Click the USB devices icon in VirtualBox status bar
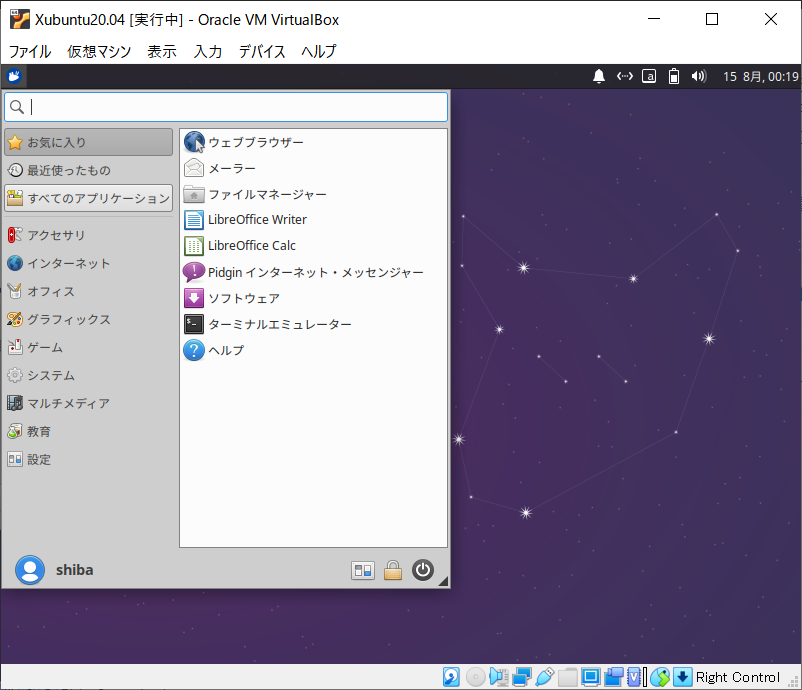 (x=545, y=677)
